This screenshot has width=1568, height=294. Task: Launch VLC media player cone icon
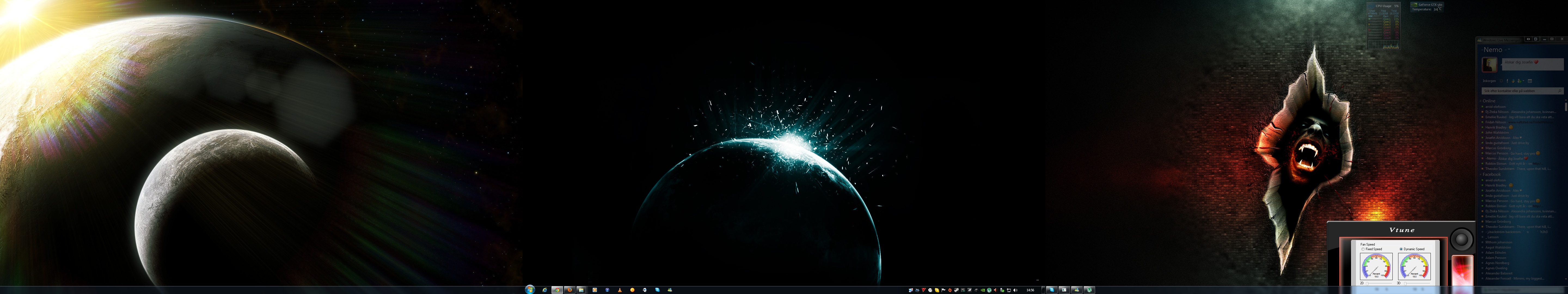click(620, 290)
